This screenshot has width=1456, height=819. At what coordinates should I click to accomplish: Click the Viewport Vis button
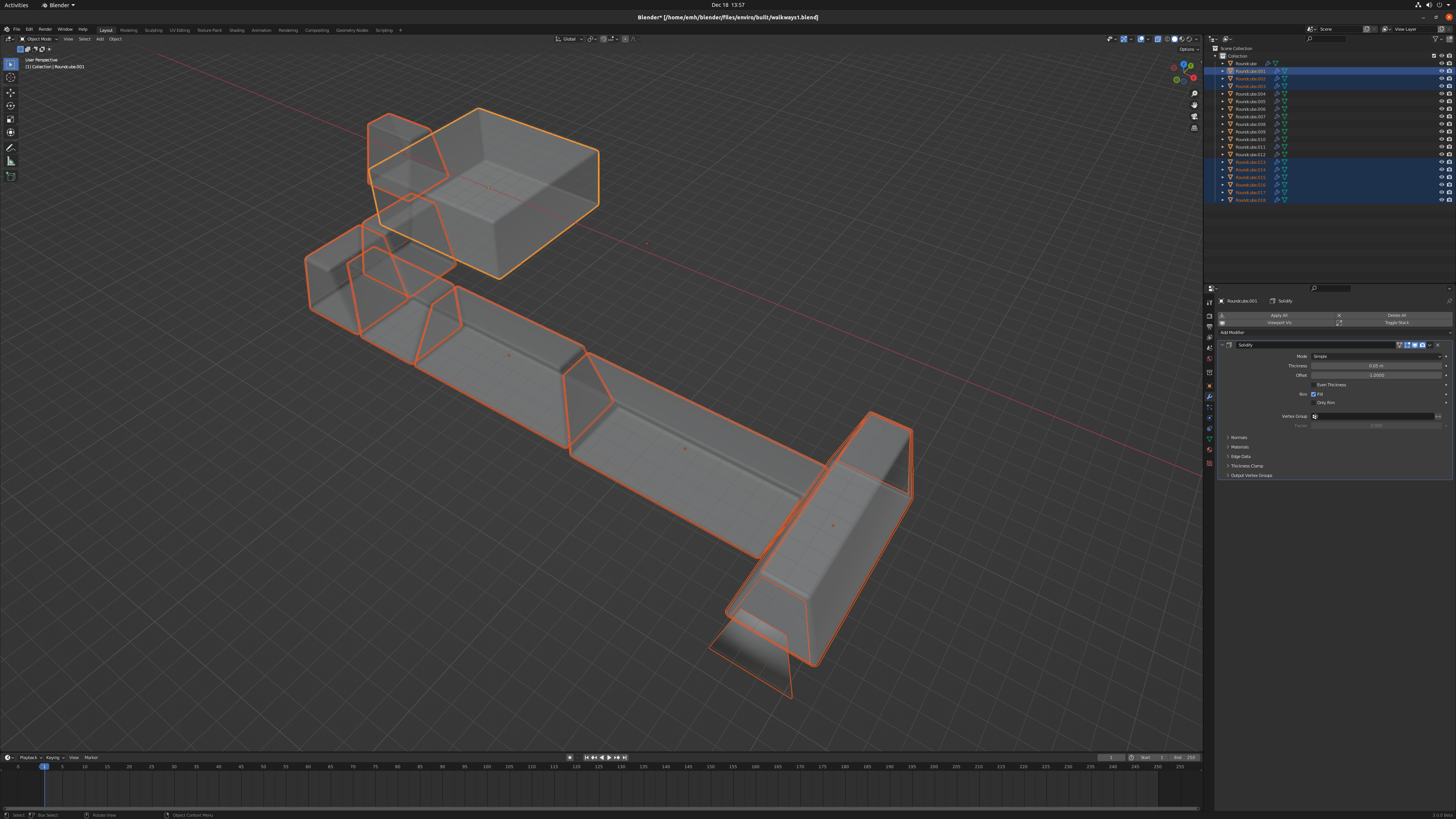(1276, 323)
